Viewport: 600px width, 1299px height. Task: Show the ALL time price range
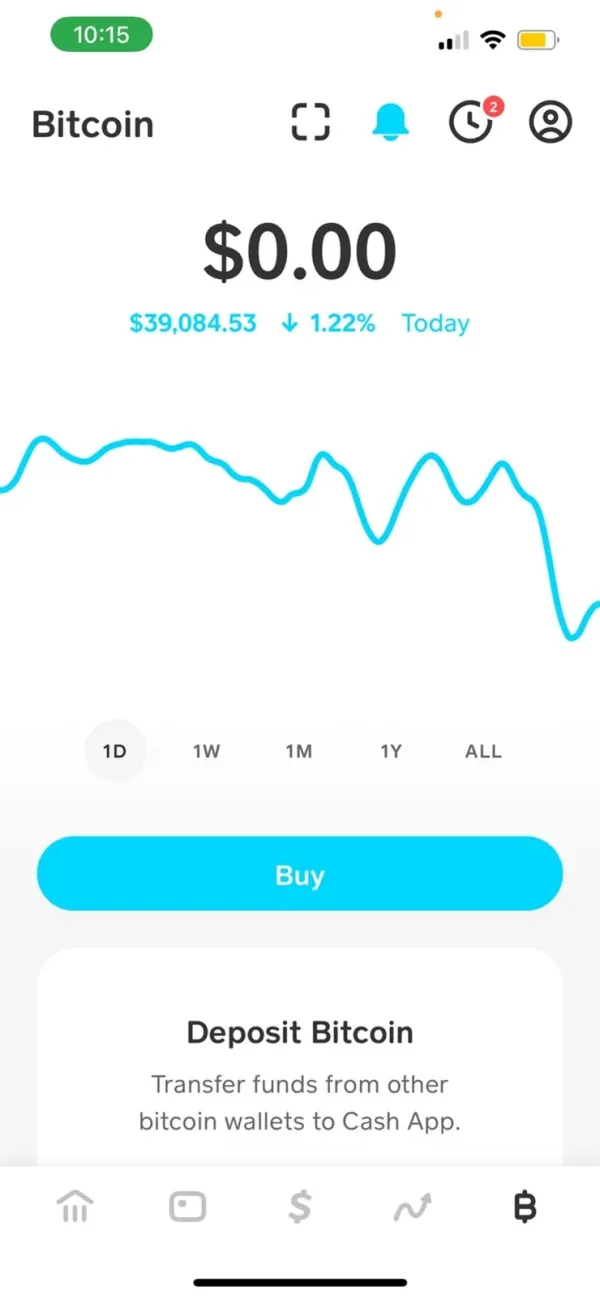tap(483, 751)
